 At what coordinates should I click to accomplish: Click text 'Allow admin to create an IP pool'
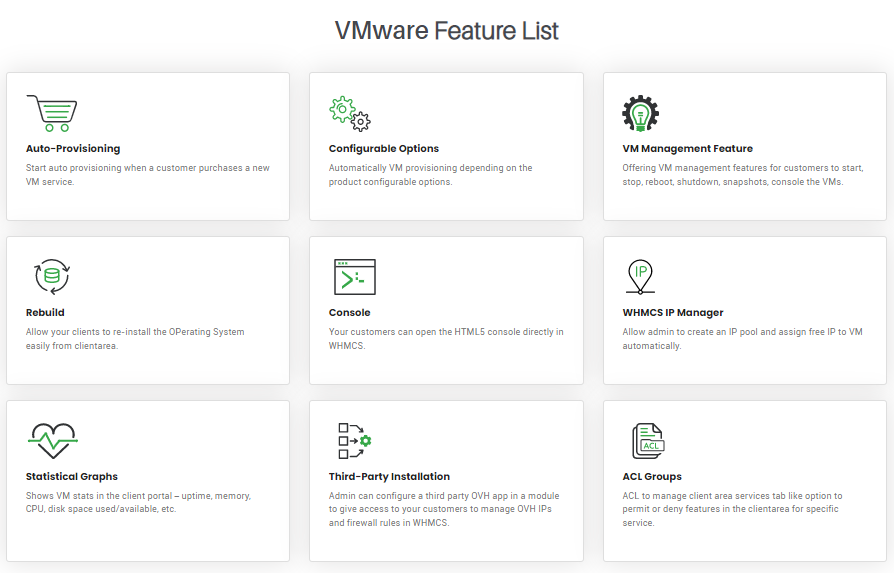pos(690,332)
